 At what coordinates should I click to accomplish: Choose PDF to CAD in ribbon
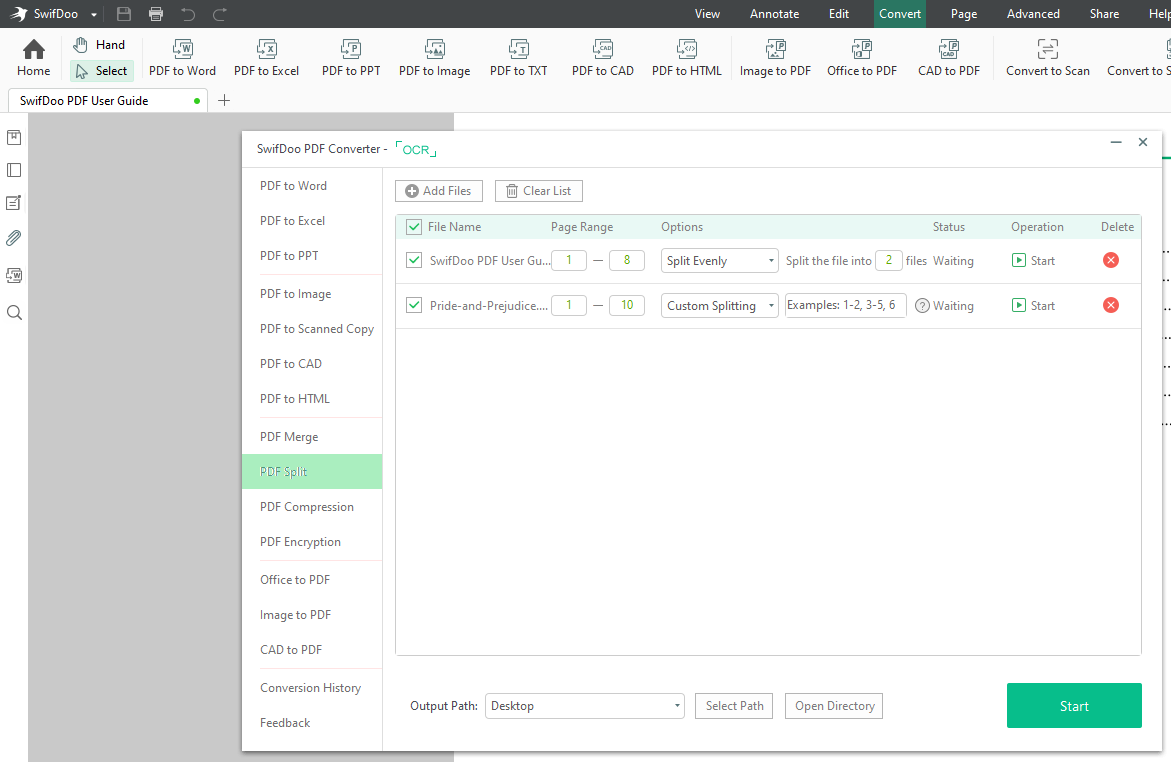[603, 58]
